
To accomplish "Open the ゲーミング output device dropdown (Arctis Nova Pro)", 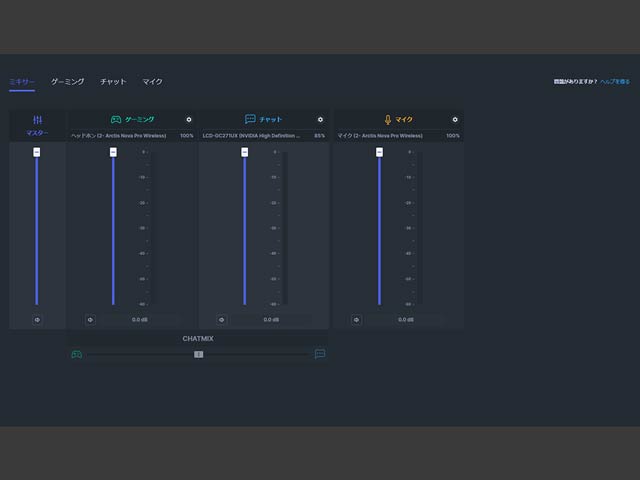I will tap(118, 136).
